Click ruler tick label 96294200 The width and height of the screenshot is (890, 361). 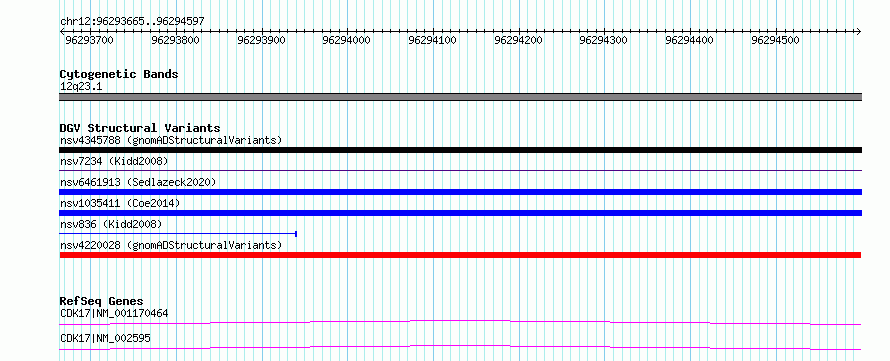click(x=518, y=40)
